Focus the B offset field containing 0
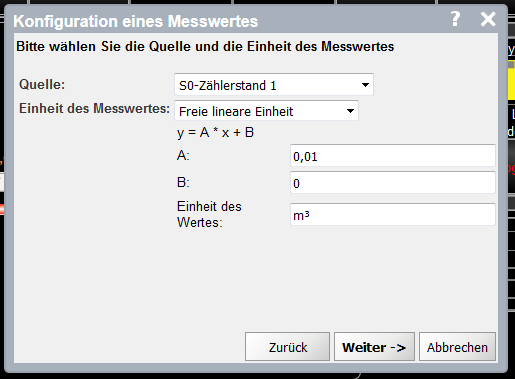The image size is (515, 379). click(x=392, y=182)
